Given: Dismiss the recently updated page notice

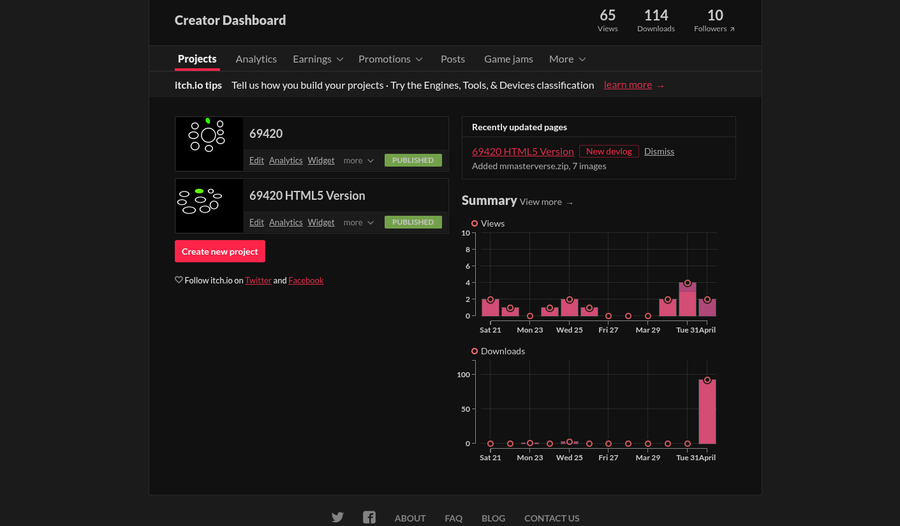Looking at the screenshot, I should [x=659, y=152].
